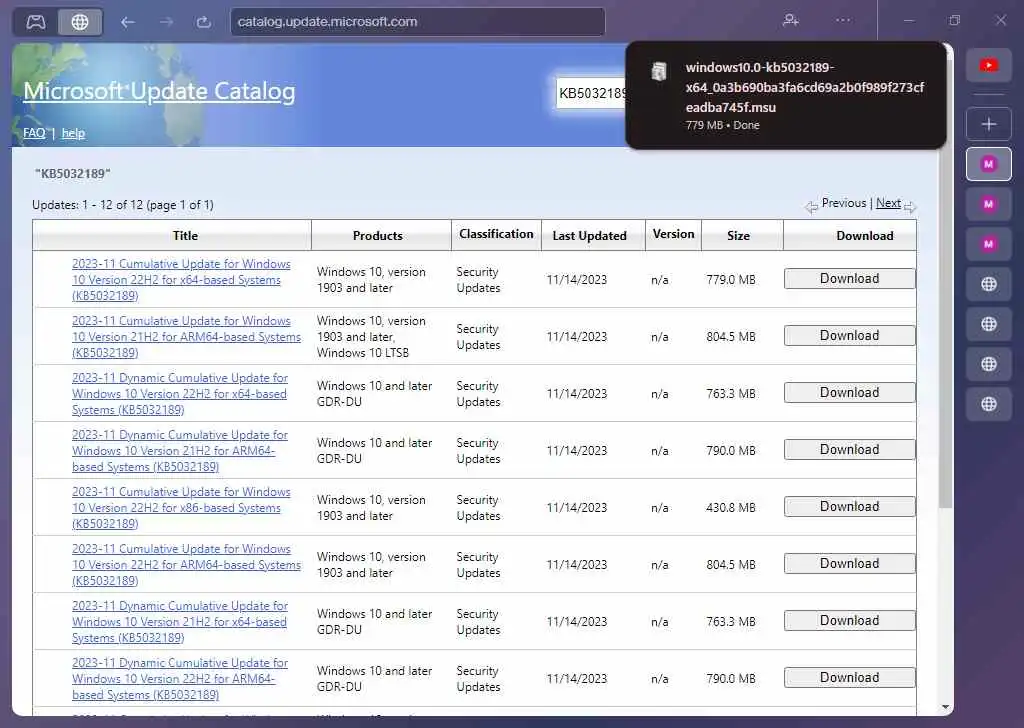Sort by Products column header
Viewport: 1024px width, 728px height.
(377, 236)
